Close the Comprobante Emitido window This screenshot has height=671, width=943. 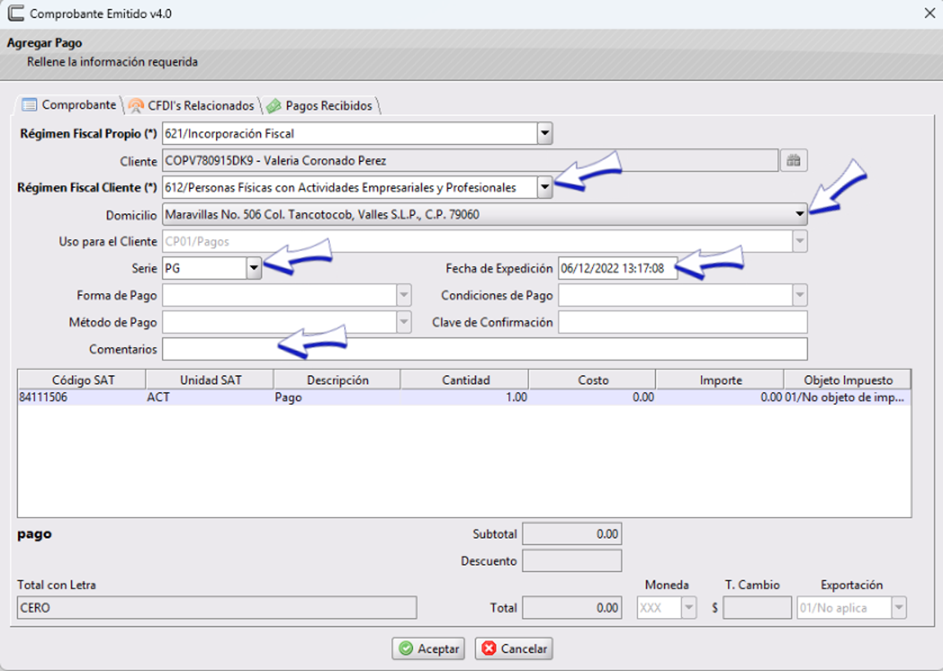(x=929, y=13)
